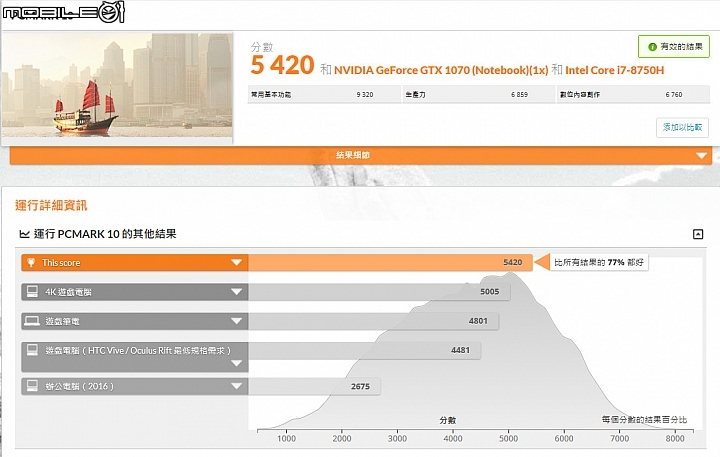Click the 比所有結果的 77% 都好 tooltip
The width and height of the screenshot is (720, 457).
coord(599,263)
